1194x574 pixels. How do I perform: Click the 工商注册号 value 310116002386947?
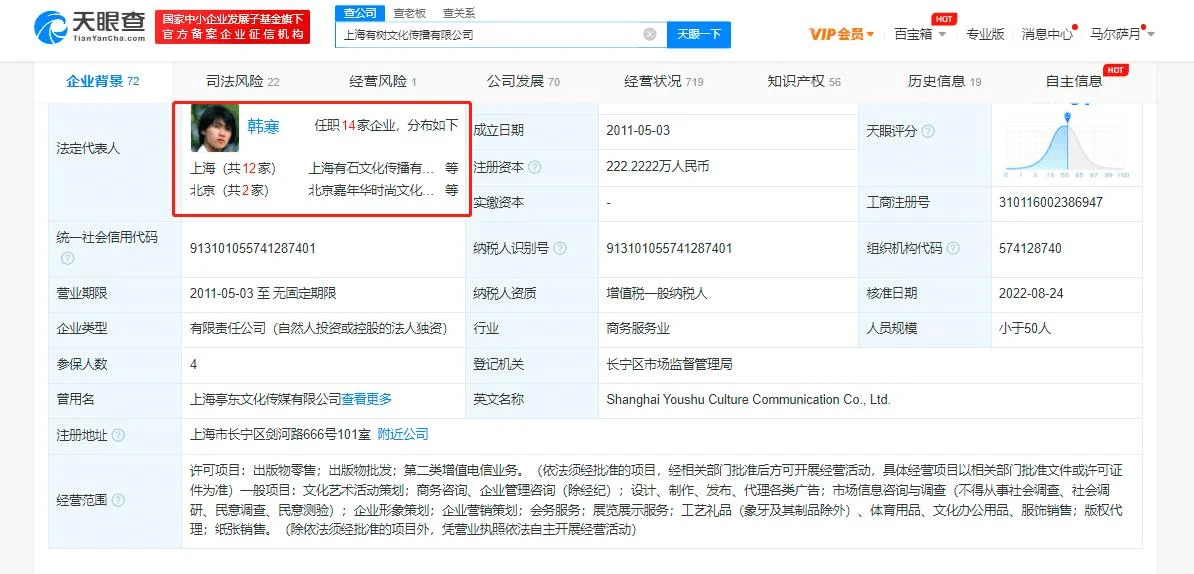1051,202
